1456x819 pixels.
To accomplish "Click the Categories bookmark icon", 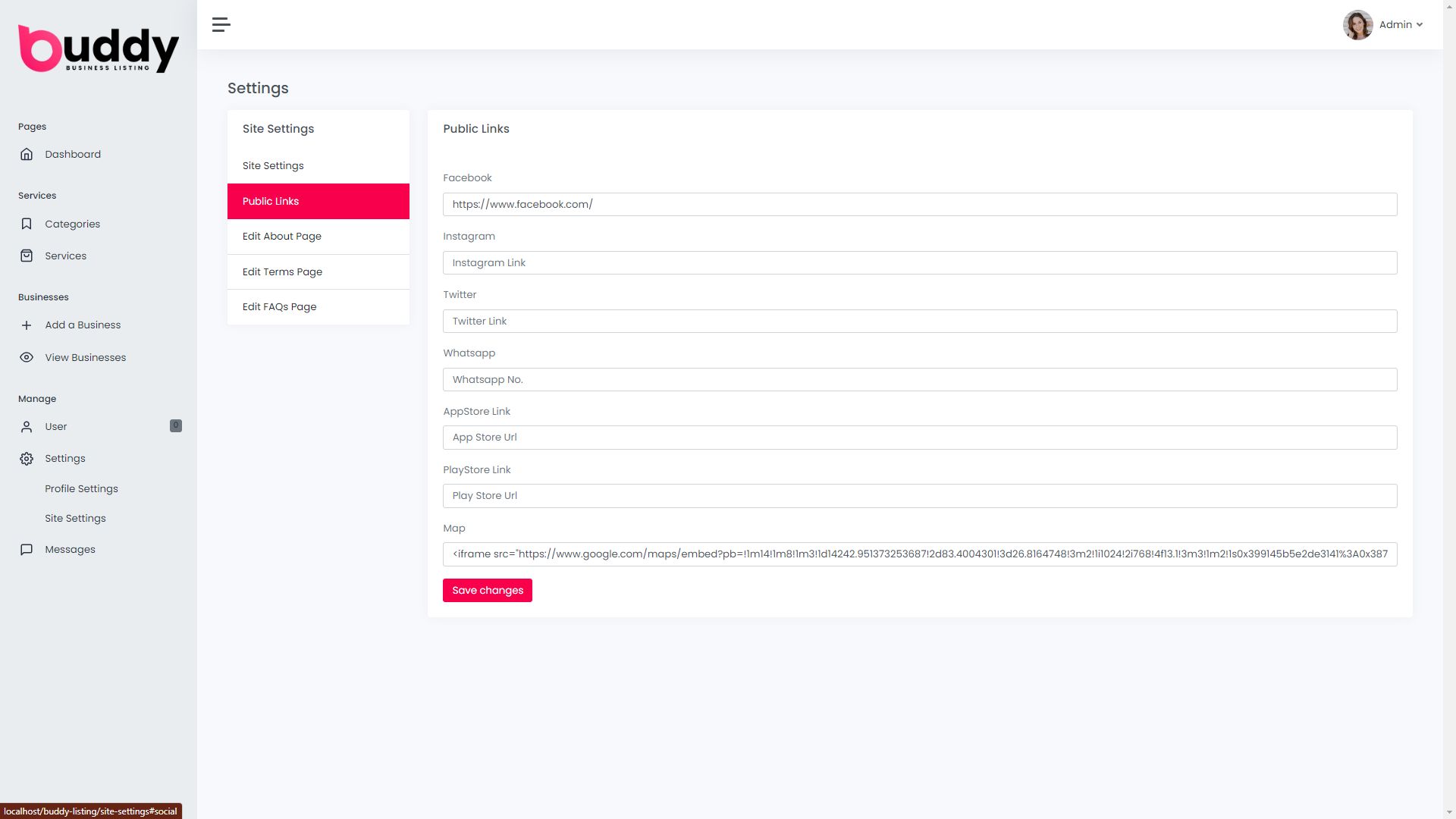I will point(27,224).
